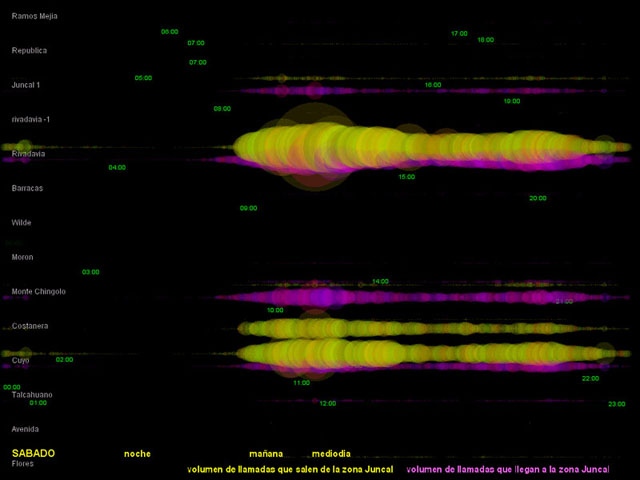Click the yellow outgoing calls legend text
This screenshot has height=480, width=640.
pyautogui.click(x=290, y=469)
